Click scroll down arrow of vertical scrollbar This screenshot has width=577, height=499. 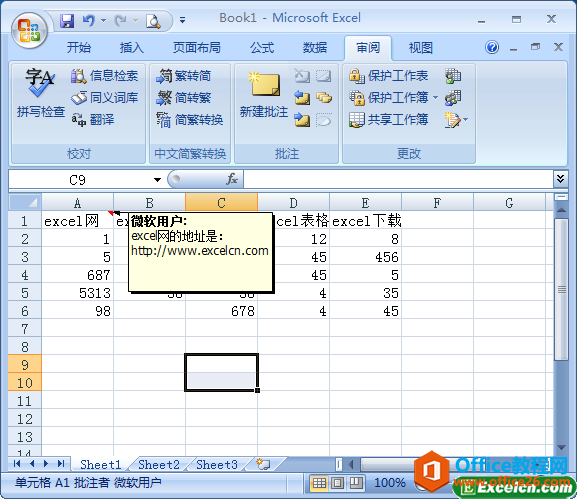click(561, 447)
